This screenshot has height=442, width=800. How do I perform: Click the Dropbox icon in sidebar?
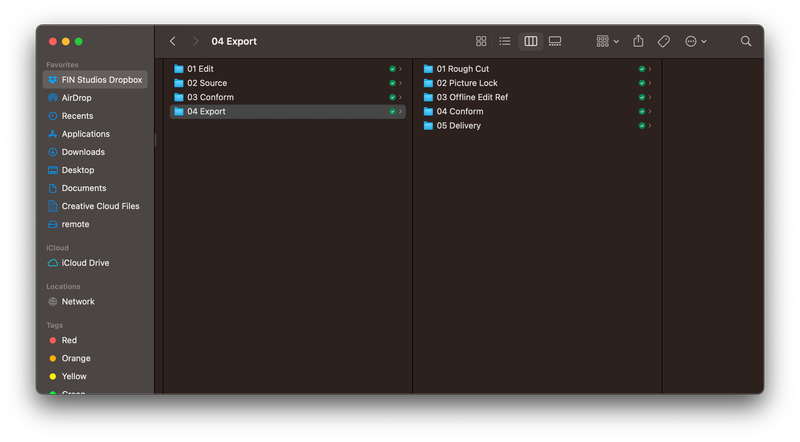[x=53, y=80]
